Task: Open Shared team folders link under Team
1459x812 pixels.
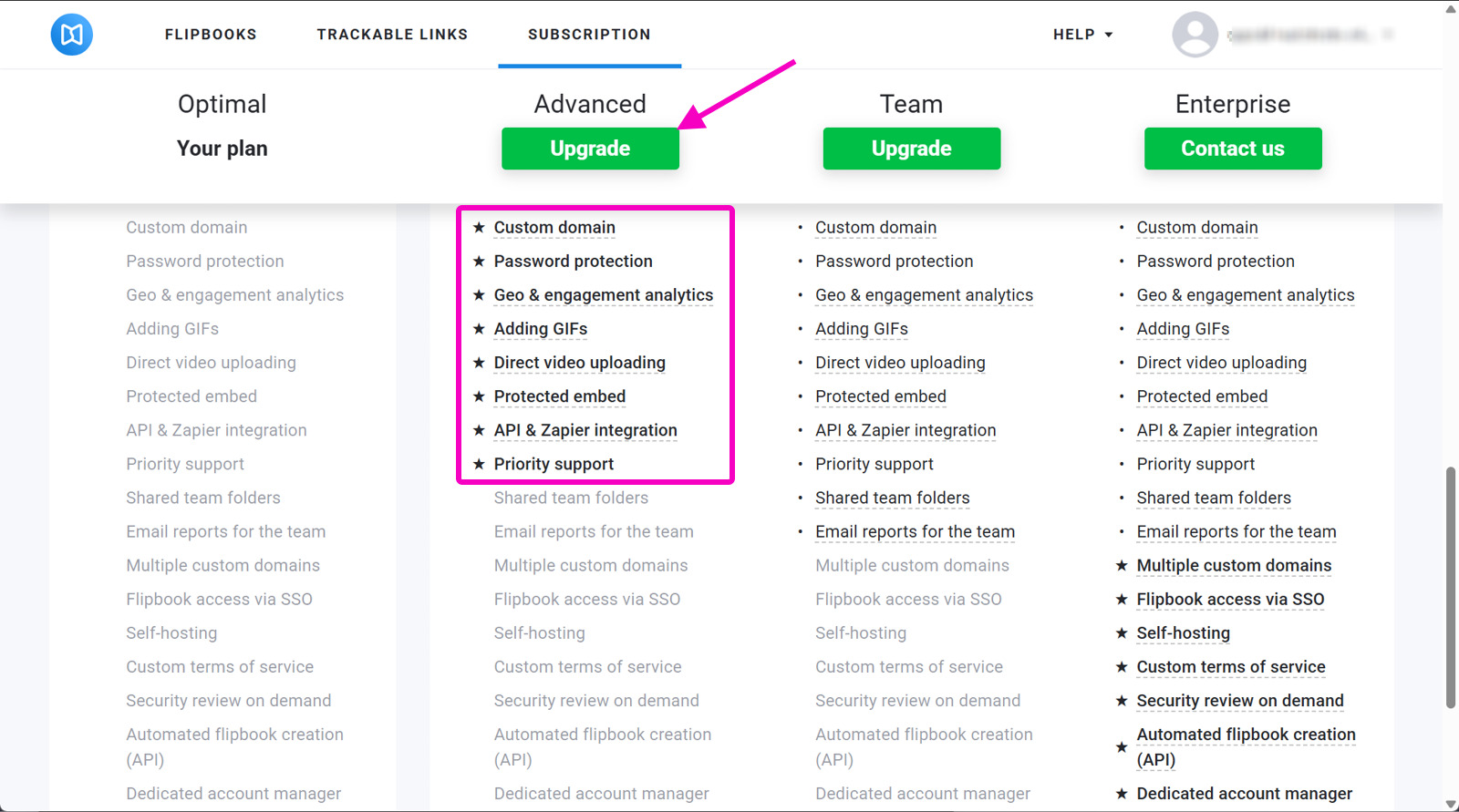Action: (893, 498)
